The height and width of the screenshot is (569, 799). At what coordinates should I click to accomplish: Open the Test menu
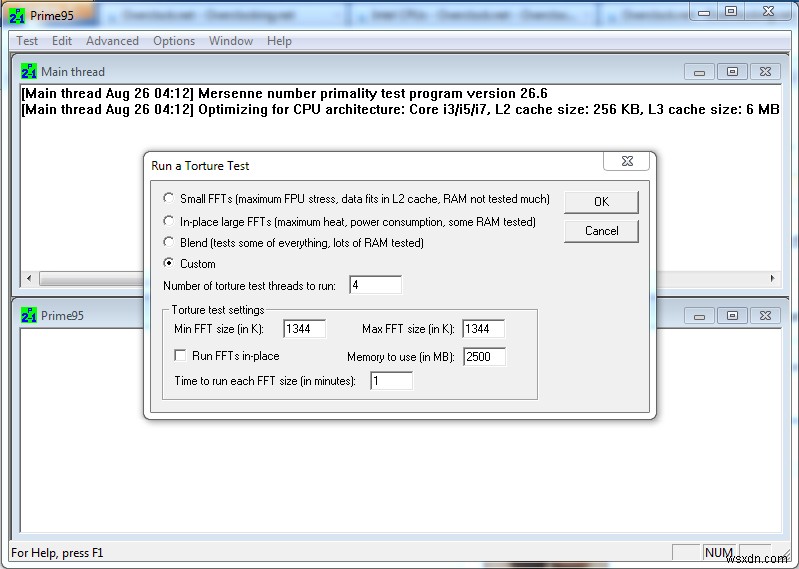tap(27, 41)
